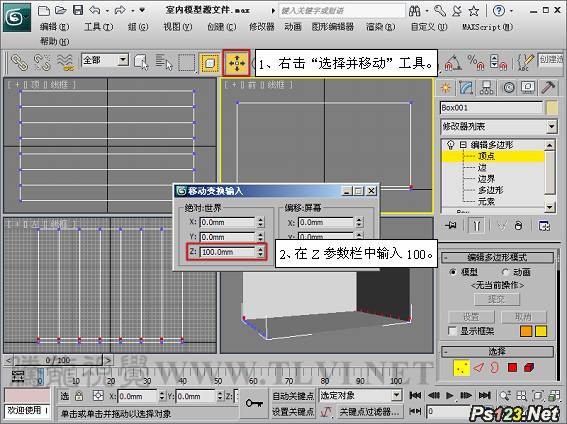The image size is (567, 424).
Task: Open the Hierarchy command panel tab
Action: (487, 88)
